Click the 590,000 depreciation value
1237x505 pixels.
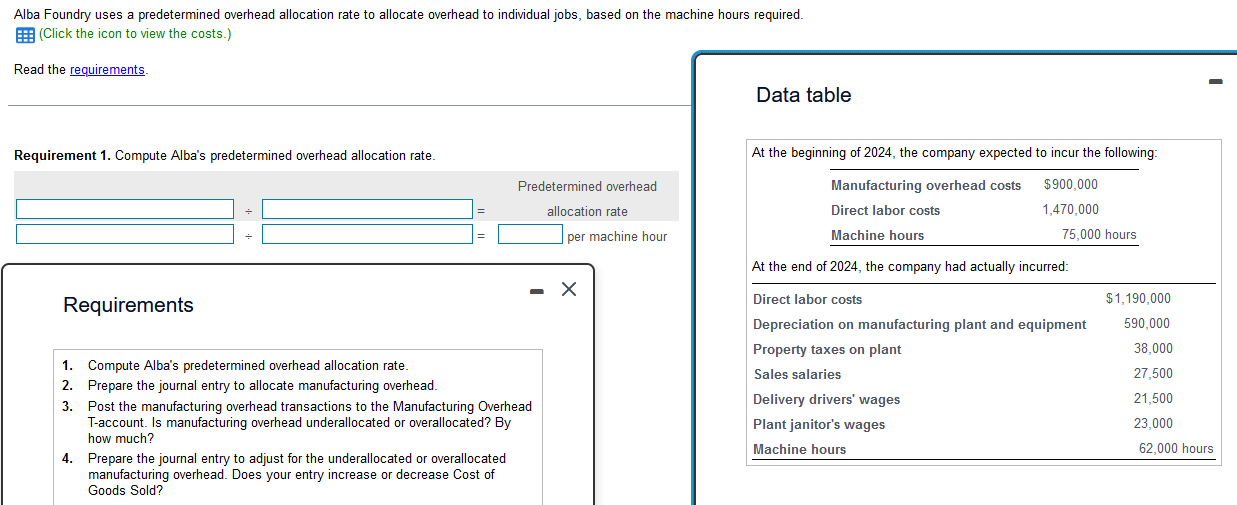tap(1147, 324)
